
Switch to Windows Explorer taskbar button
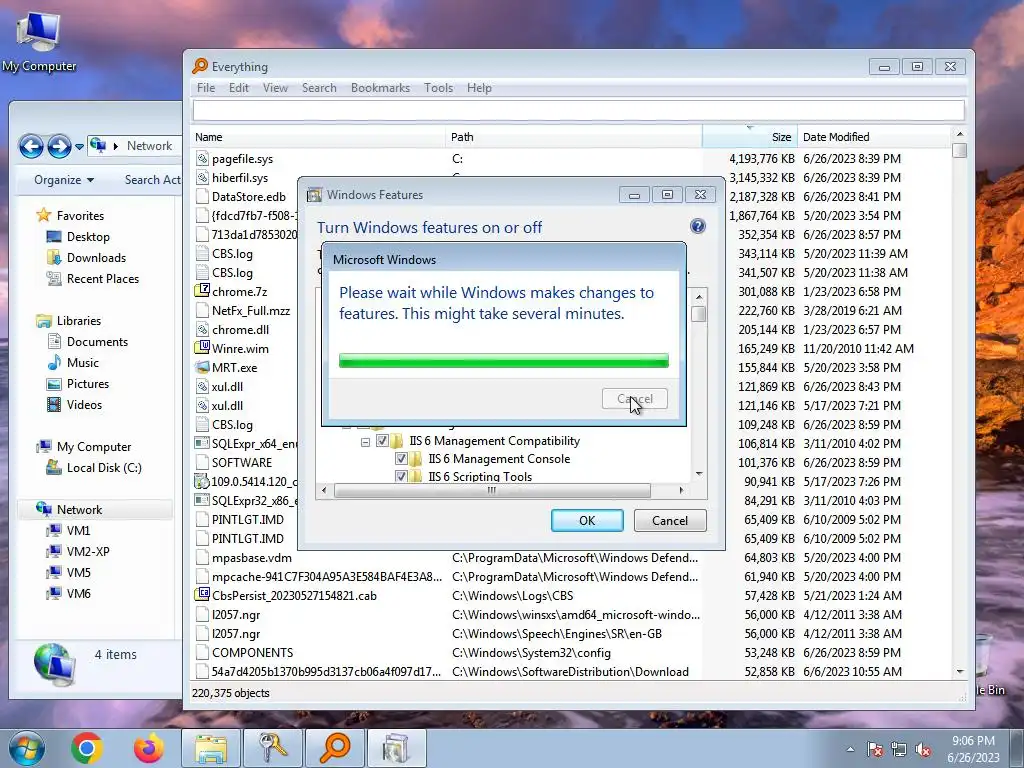click(x=210, y=748)
